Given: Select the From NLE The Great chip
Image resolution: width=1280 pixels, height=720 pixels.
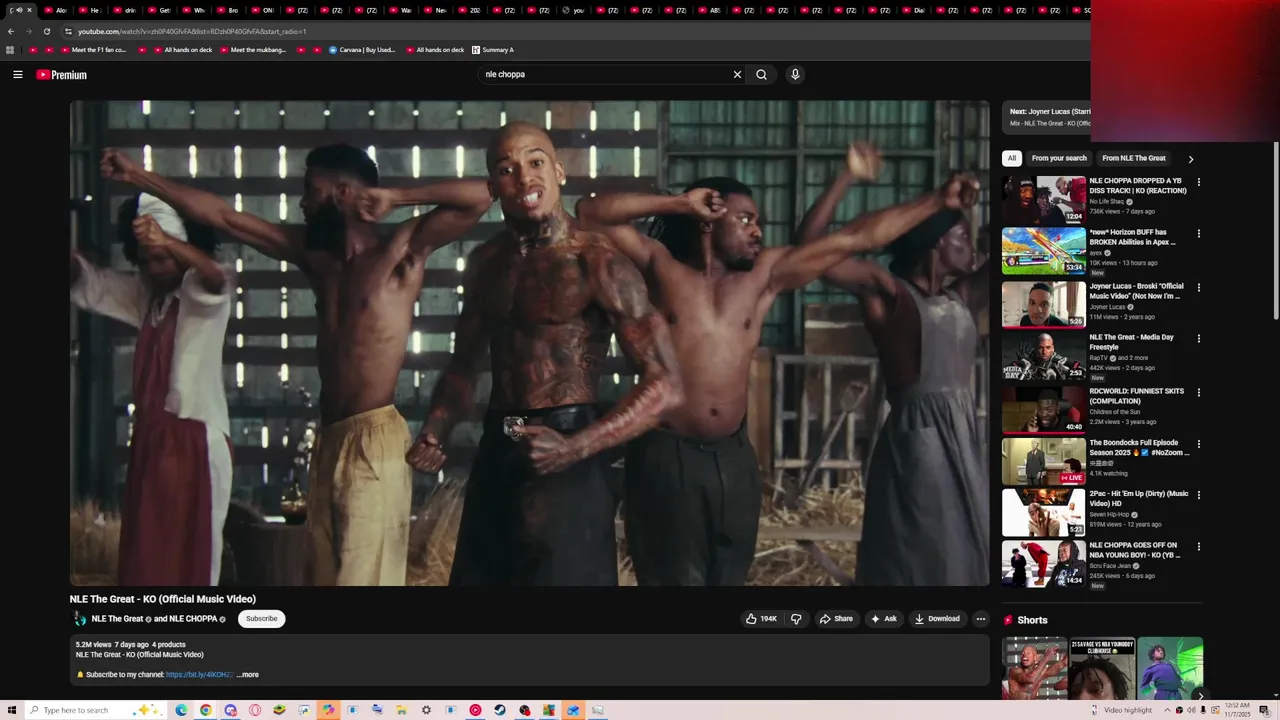Looking at the screenshot, I should click(1134, 158).
